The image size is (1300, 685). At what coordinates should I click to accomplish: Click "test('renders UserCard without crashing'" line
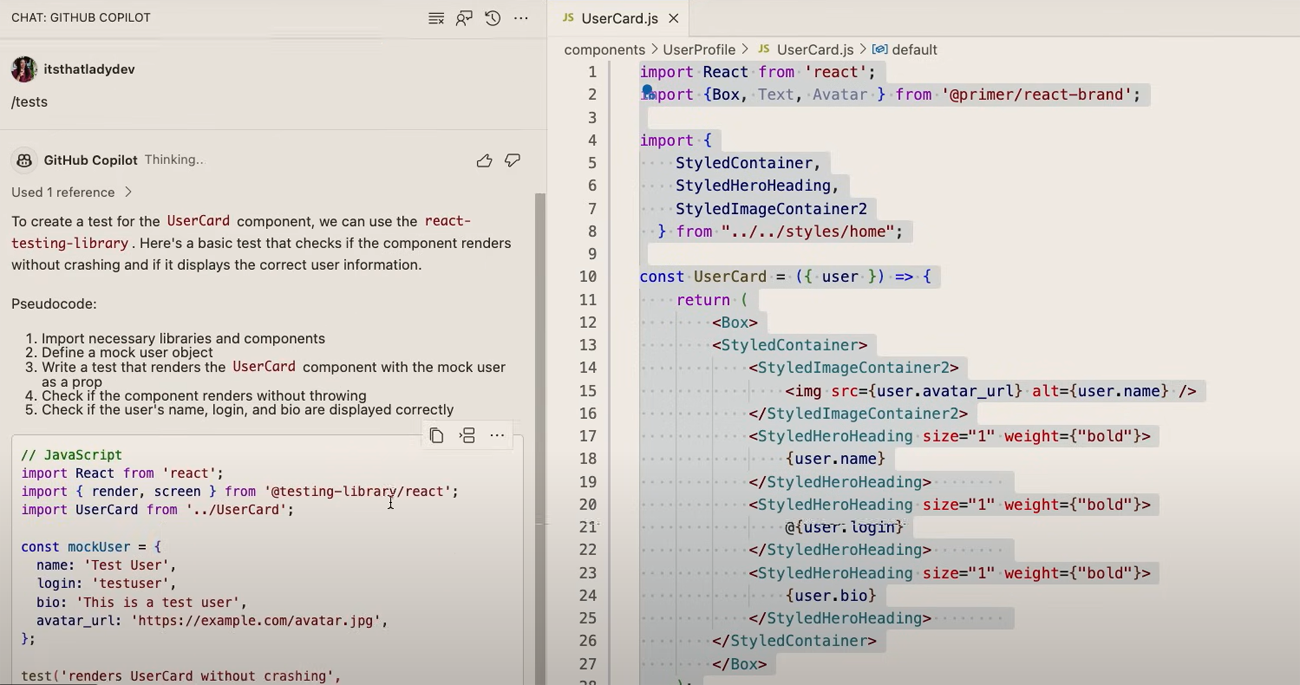[x=181, y=676]
